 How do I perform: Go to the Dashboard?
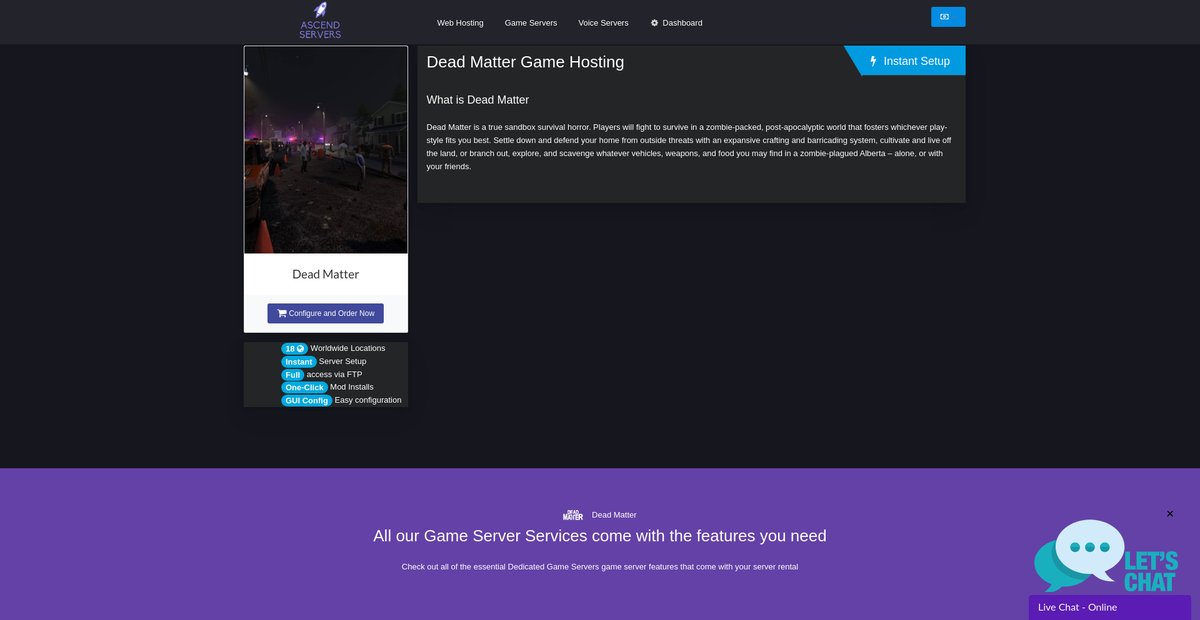click(676, 23)
